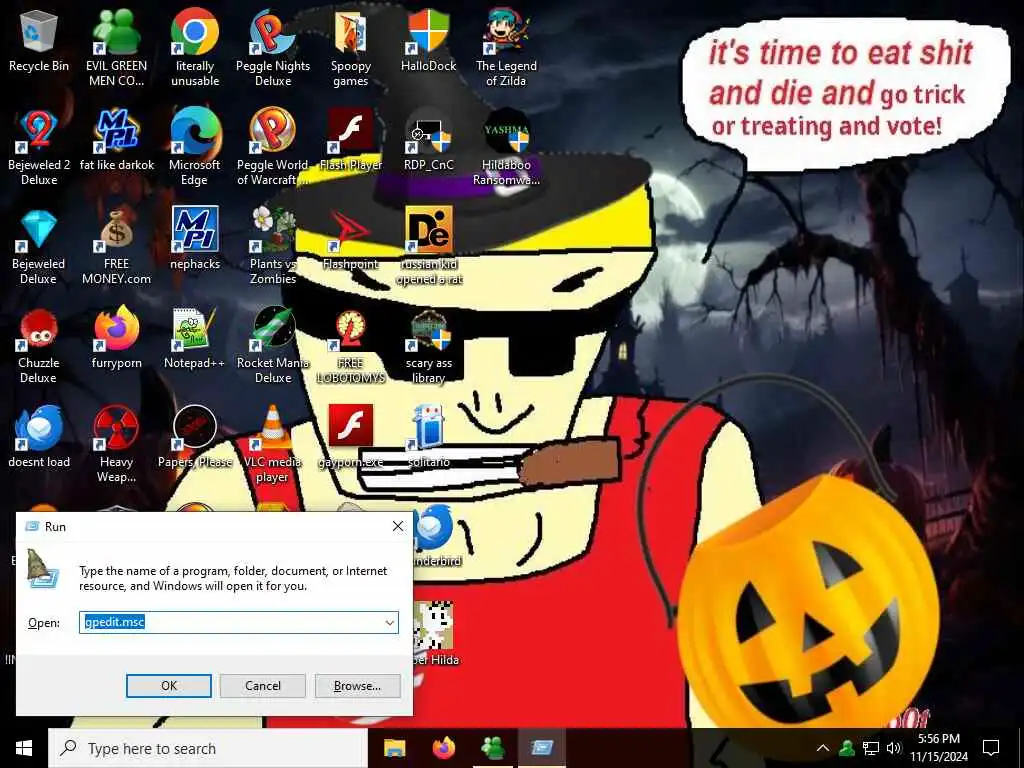Launch Firefox from the taskbar
This screenshot has height=768, width=1024.
(x=444, y=748)
